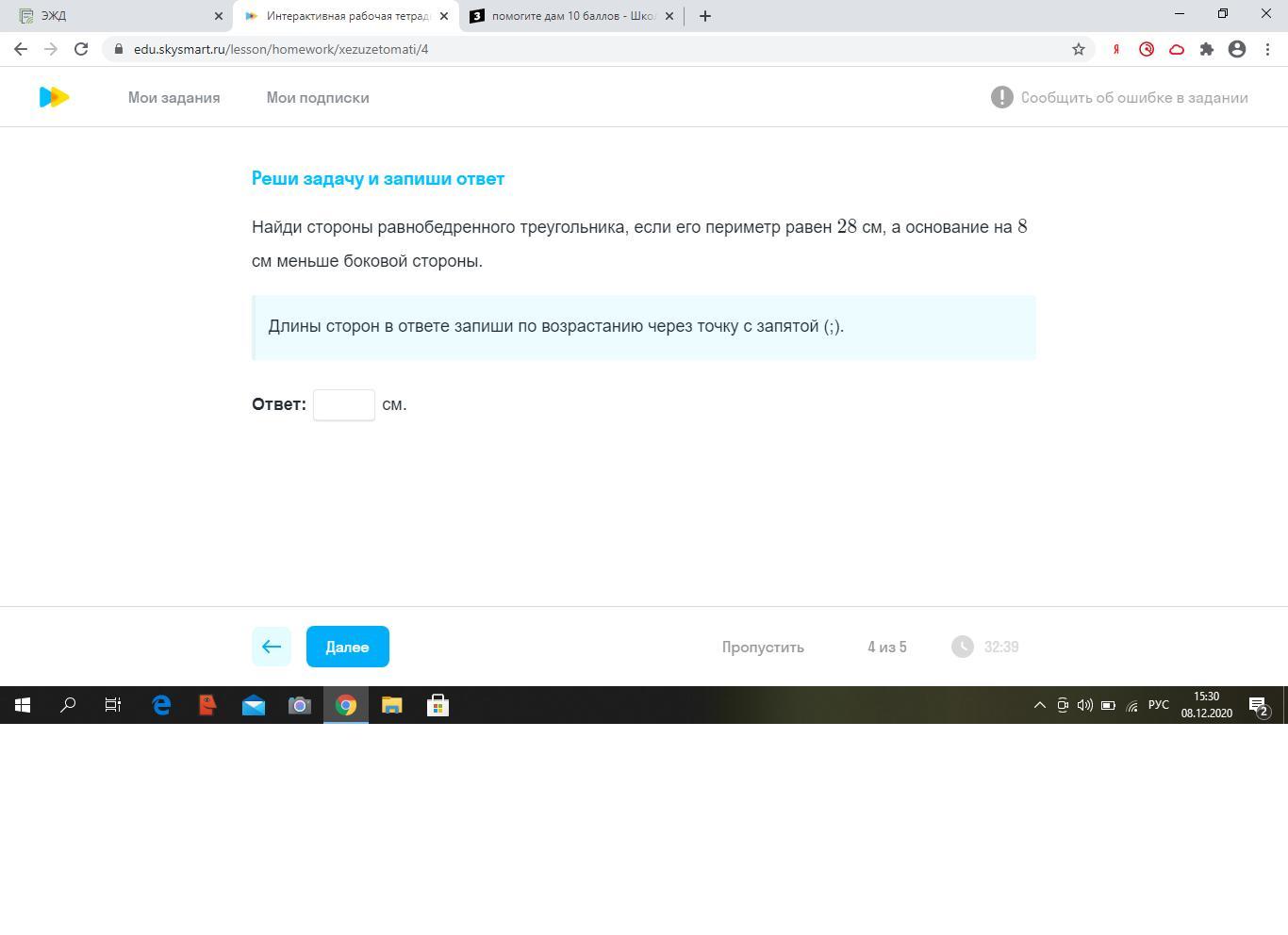The image size is (1288, 935).
Task: Open the Chrome extensions puzzle icon
Action: tap(1207, 49)
